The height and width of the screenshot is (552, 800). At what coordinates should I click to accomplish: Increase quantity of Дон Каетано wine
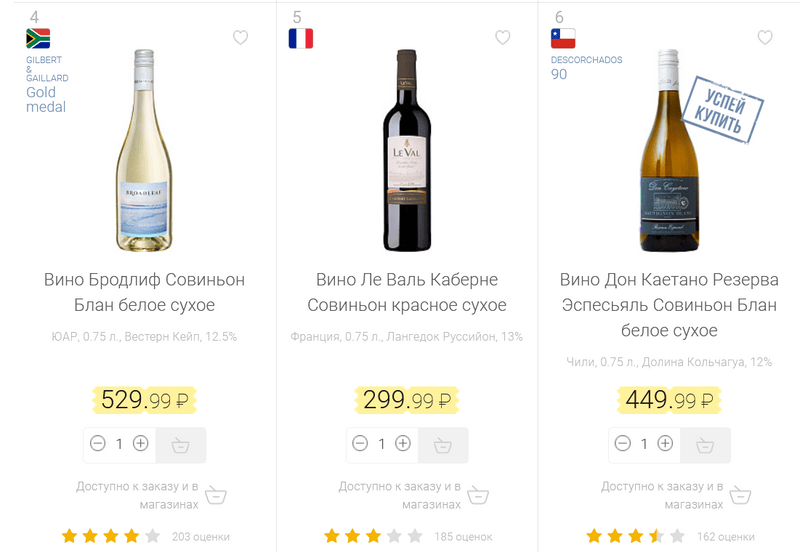point(665,444)
